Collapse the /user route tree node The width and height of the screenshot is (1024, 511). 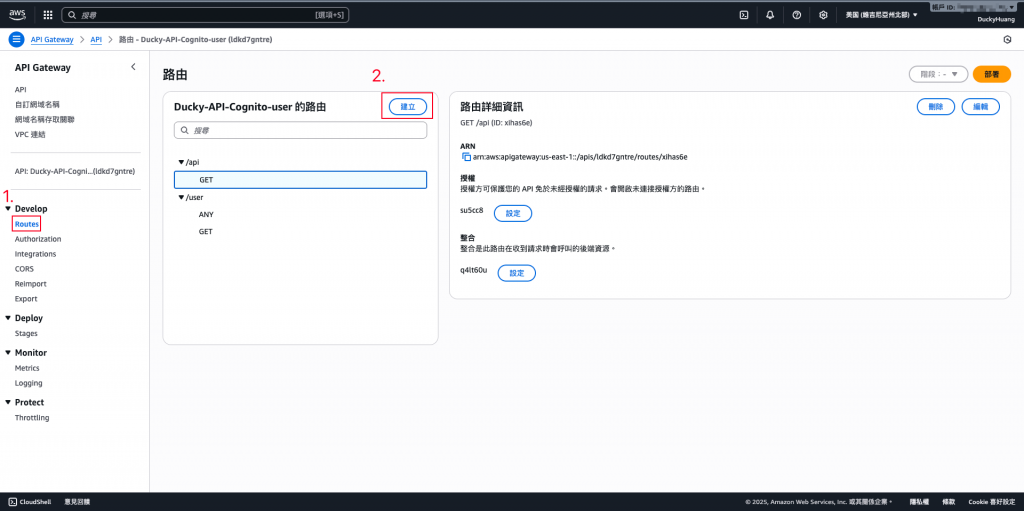(x=181, y=197)
